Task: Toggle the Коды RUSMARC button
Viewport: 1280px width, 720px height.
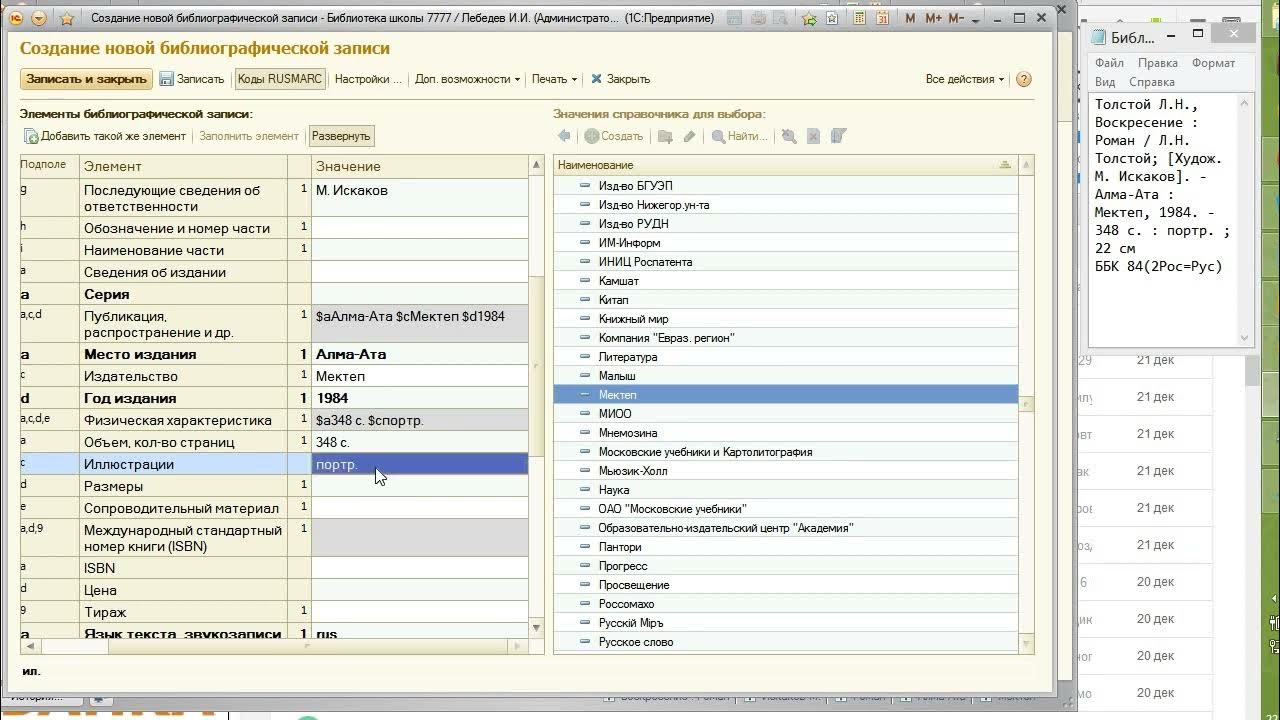Action: click(x=280, y=79)
